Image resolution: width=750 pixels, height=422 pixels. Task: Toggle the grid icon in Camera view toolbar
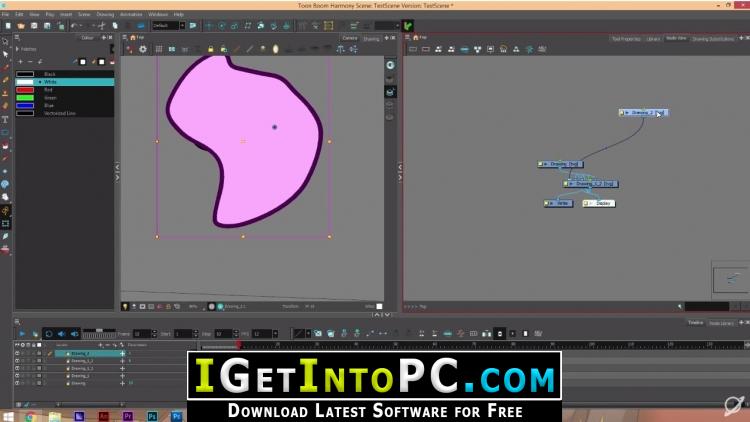pyautogui.click(x=159, y=49)
